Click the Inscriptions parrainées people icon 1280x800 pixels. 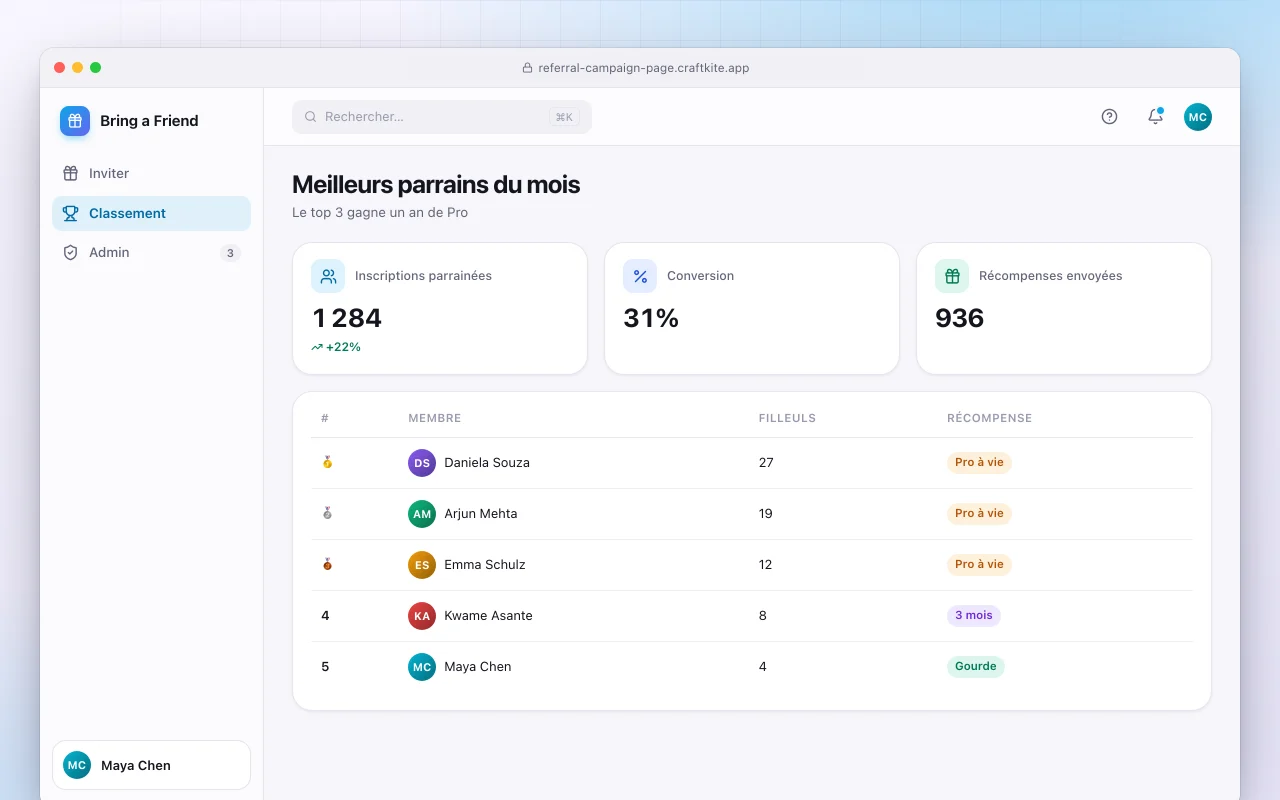[328, 276]
